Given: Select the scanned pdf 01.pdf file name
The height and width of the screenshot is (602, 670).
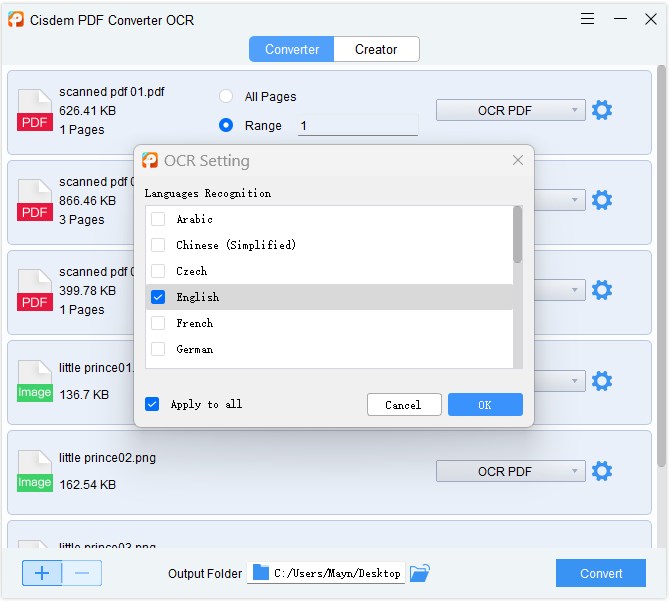Looking at the screenshot, I should coord(112,92).
